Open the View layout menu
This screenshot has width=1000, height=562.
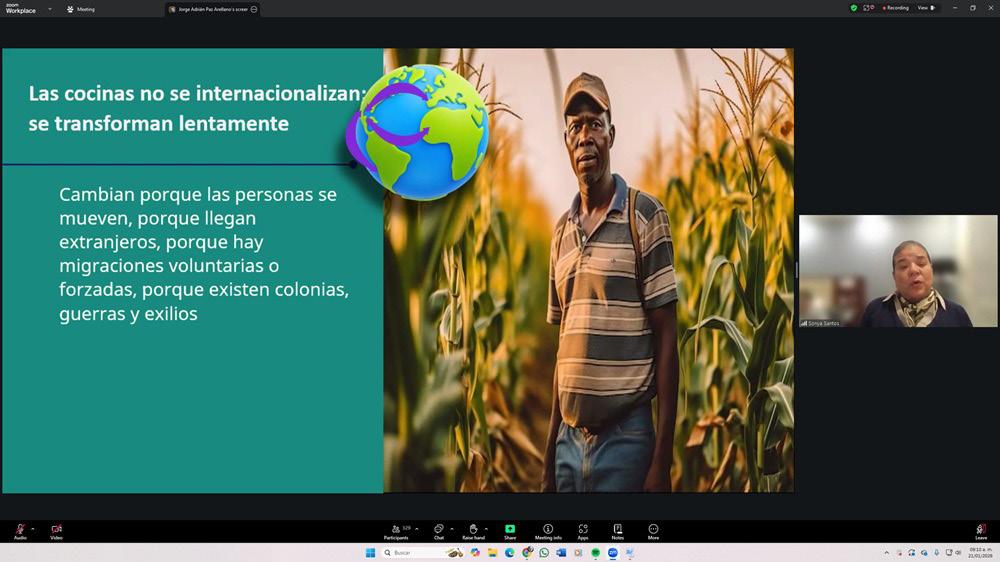(926, 8)
